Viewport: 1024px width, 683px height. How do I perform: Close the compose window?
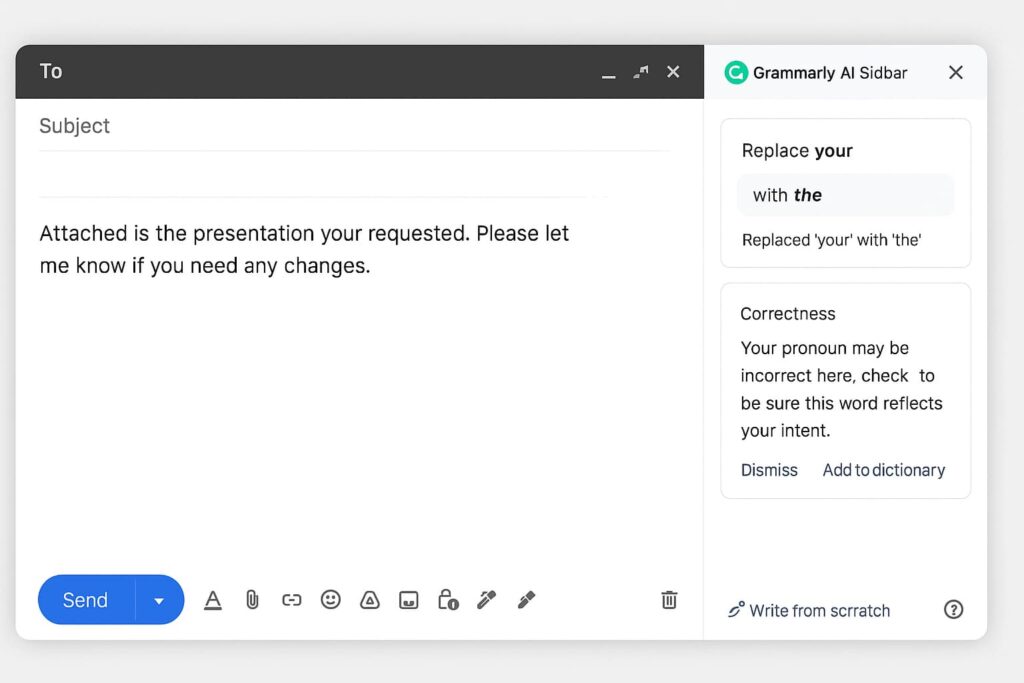[x=673, y=72]
